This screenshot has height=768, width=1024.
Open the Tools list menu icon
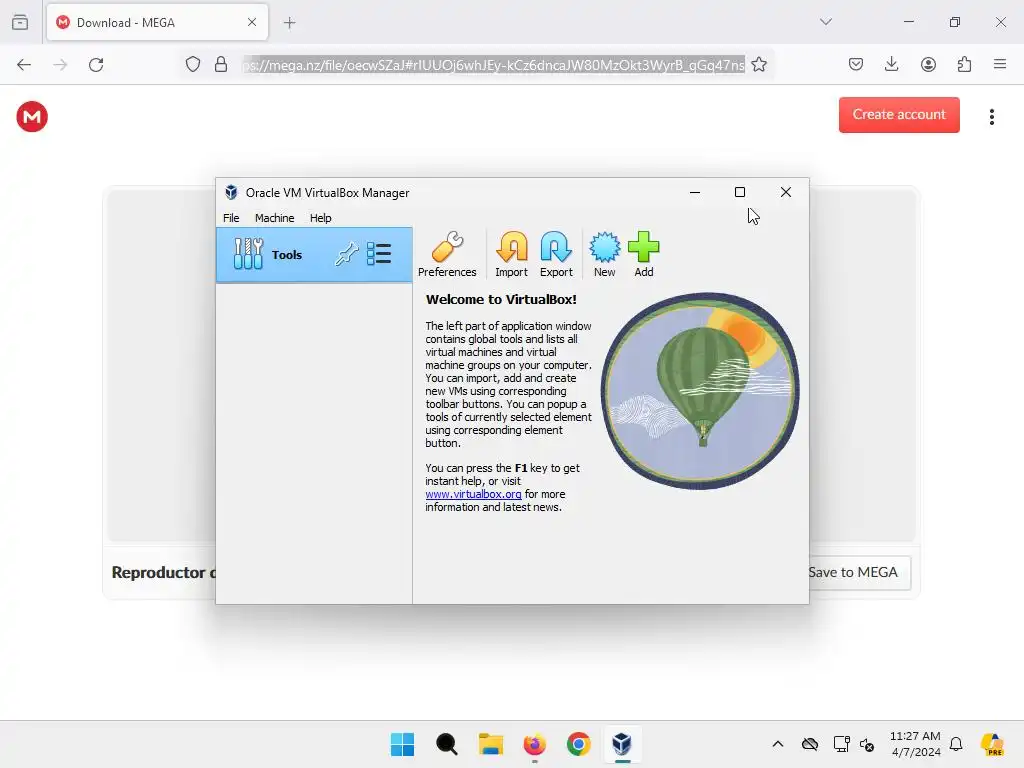tap(379, 254)
